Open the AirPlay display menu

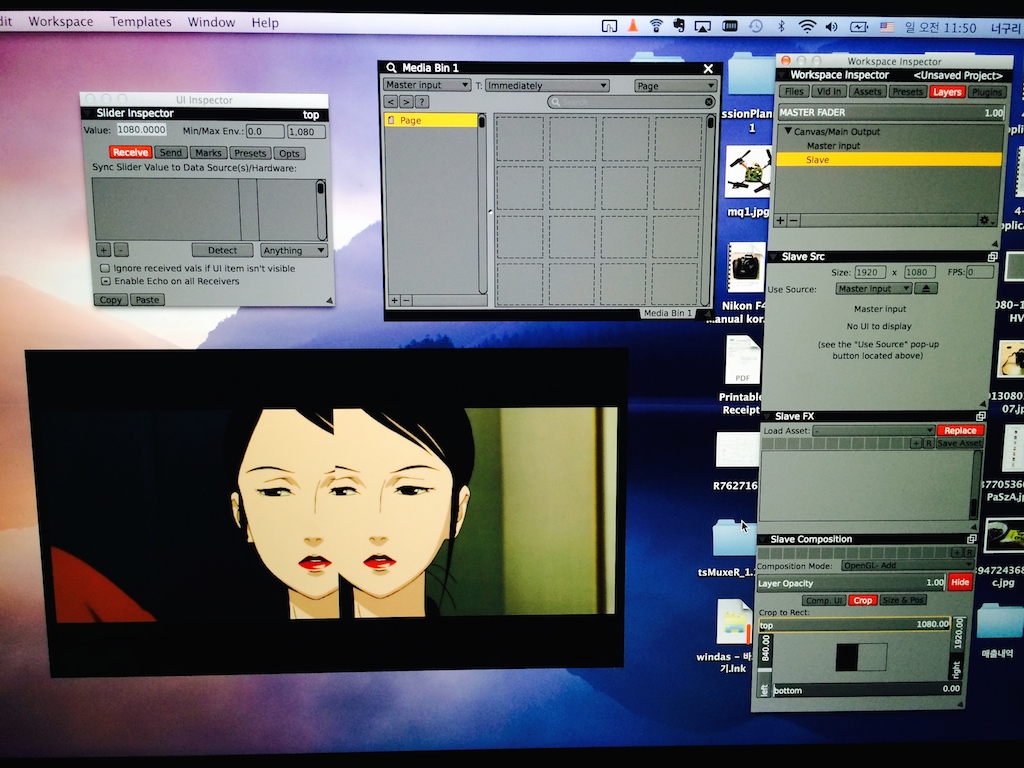(x=703, y=26)
